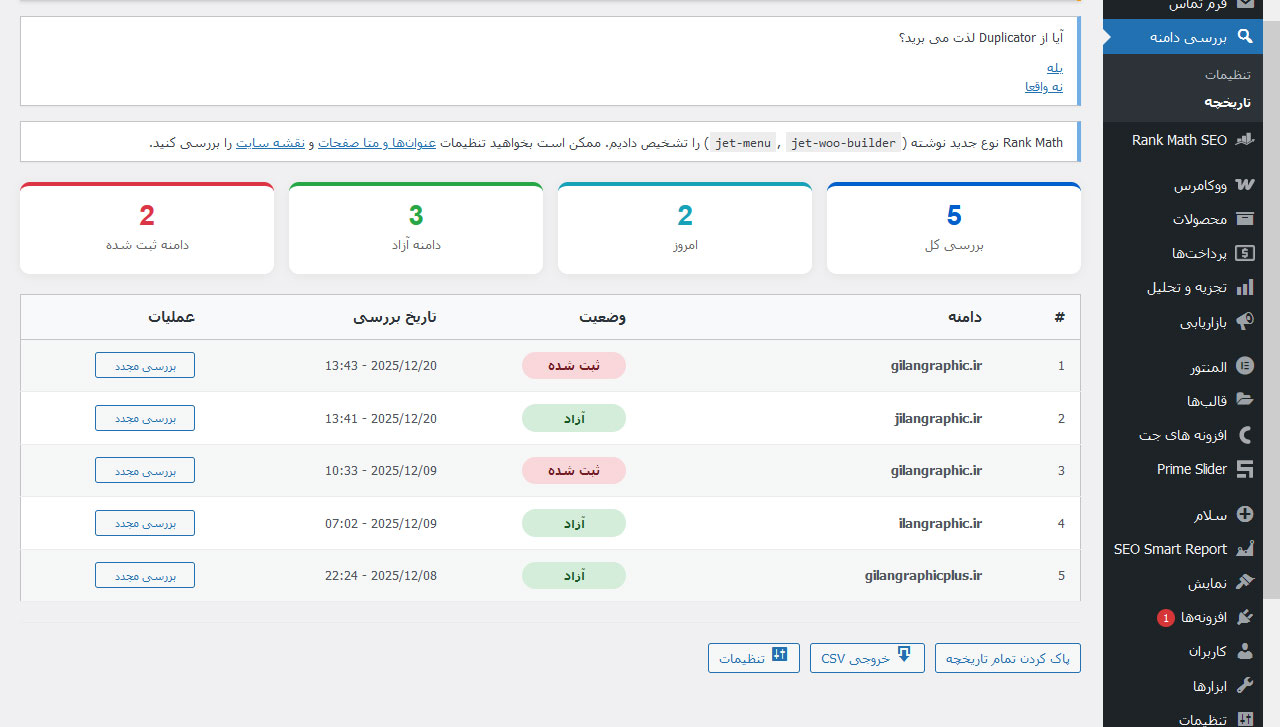Open Elementor via its sidebar icon
This screenshot has height=727, width=1280.
1245,367
